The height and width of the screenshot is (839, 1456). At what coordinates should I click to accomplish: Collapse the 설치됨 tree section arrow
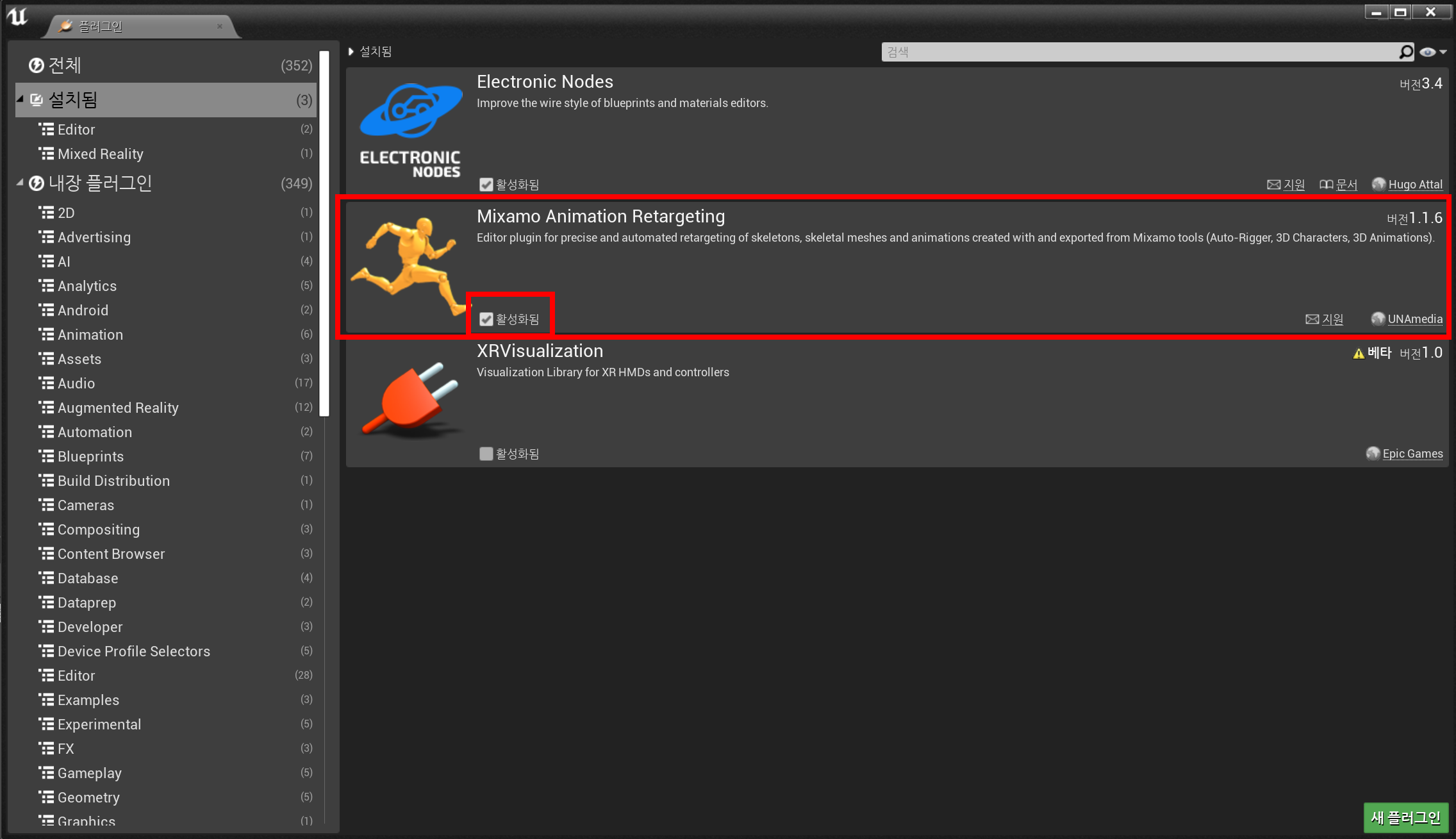[21, 99]
